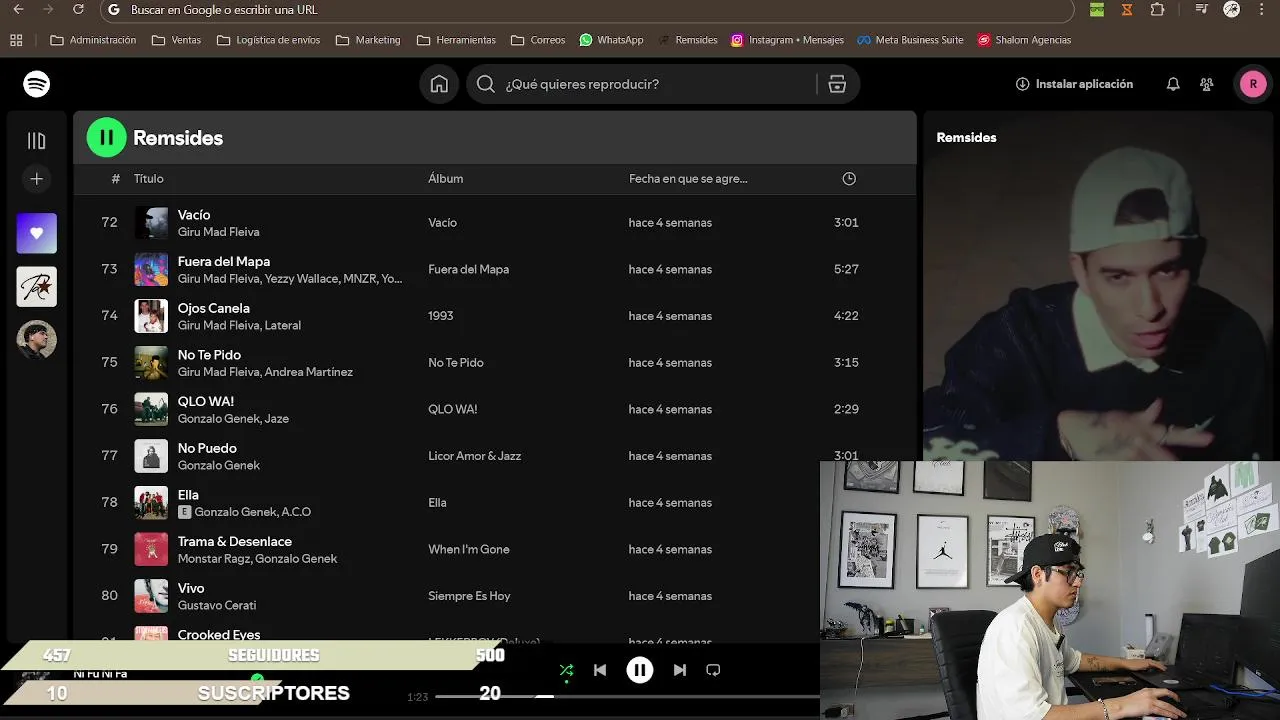This screenshot has width=1280, height=720.
Task: Open the second sidebar playlist cover
Action: click(37, 287)
